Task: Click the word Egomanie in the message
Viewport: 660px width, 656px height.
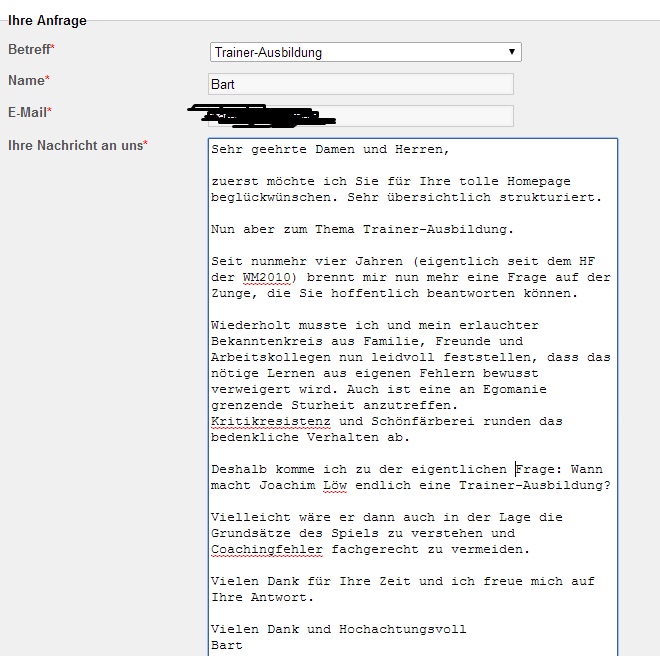Action: pyautogui.click(x=514, y=389)
